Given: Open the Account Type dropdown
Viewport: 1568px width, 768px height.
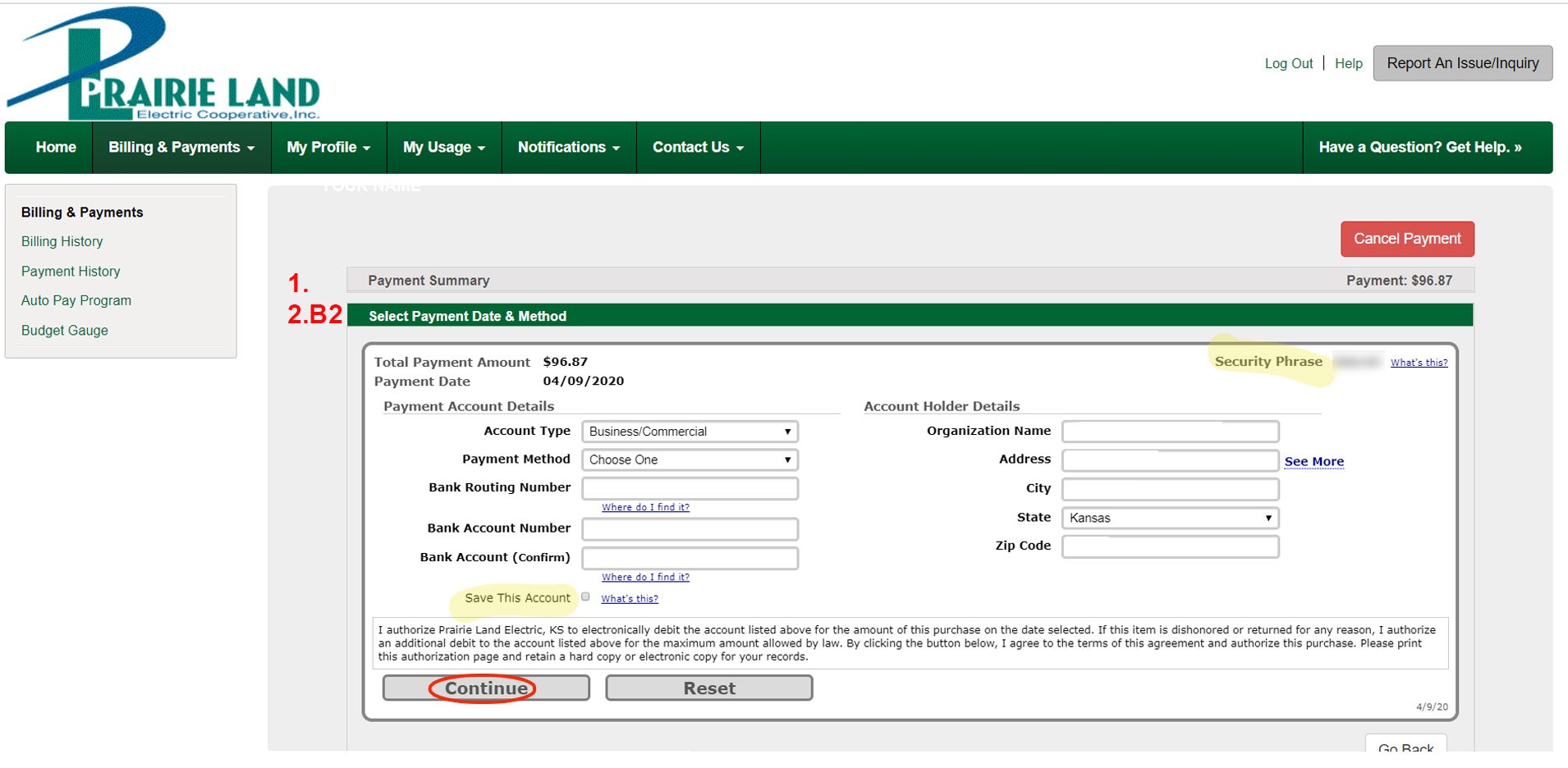Looking at the screenshot, I should pos(690,432).
